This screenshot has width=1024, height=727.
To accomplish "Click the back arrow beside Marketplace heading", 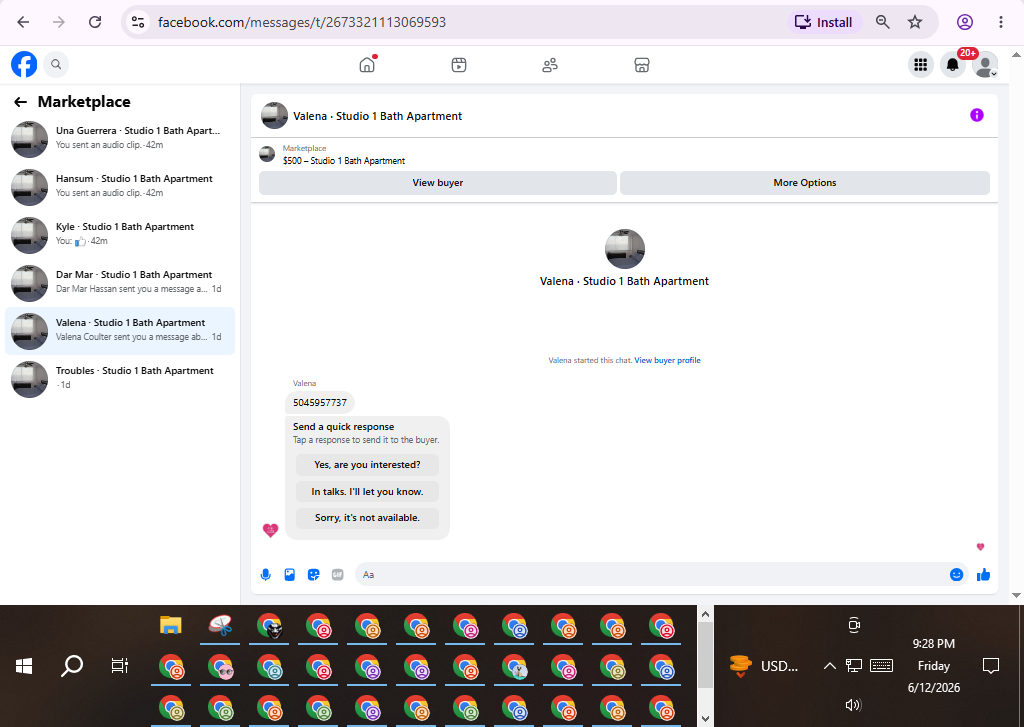I will pyautogui.click(x=20, y=102).
